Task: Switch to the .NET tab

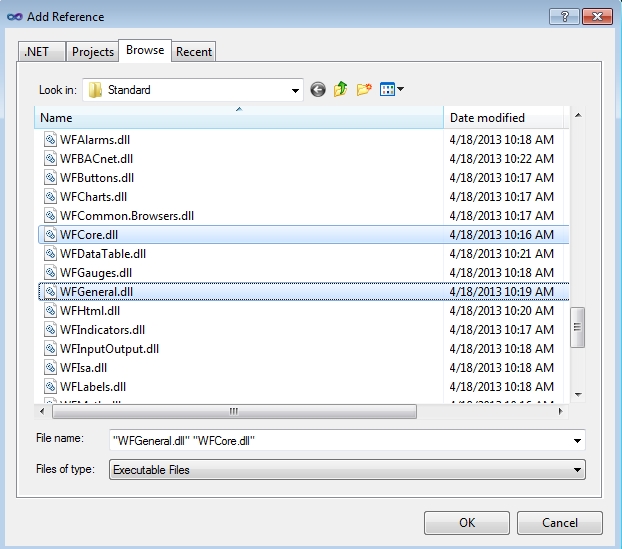Action: pos(41,52)
